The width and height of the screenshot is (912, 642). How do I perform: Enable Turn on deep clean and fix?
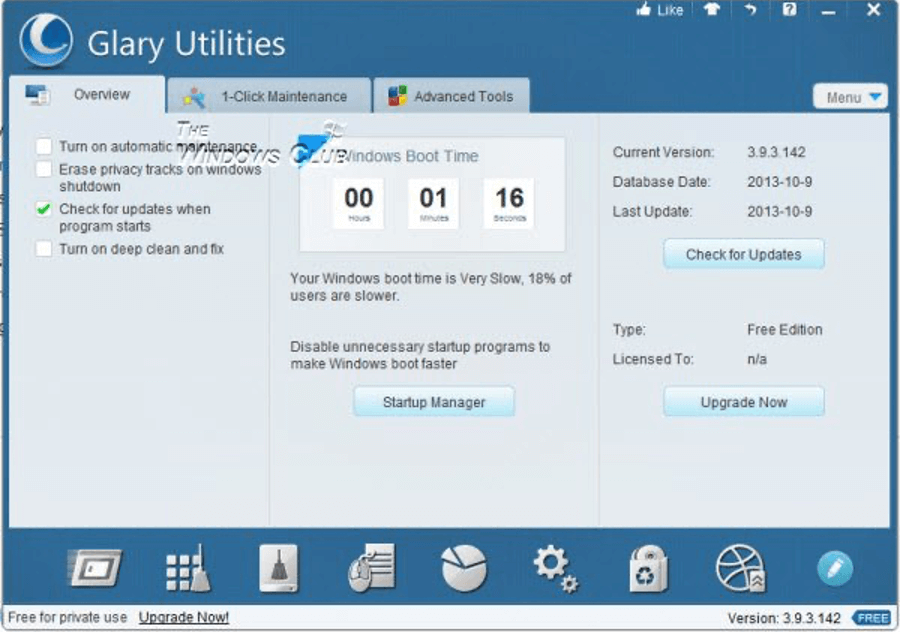point(44,249)
